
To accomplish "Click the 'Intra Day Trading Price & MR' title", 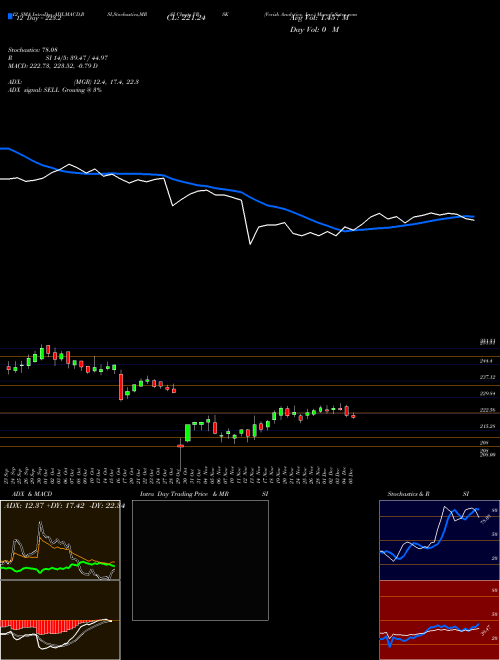I will [x=184, y=494].
